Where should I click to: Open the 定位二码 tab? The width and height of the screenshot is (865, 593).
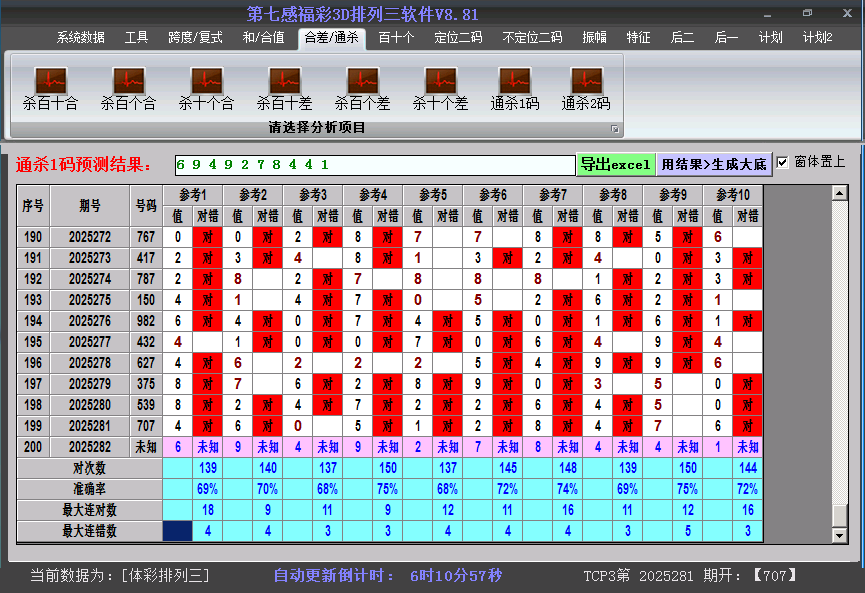(458, 38)
